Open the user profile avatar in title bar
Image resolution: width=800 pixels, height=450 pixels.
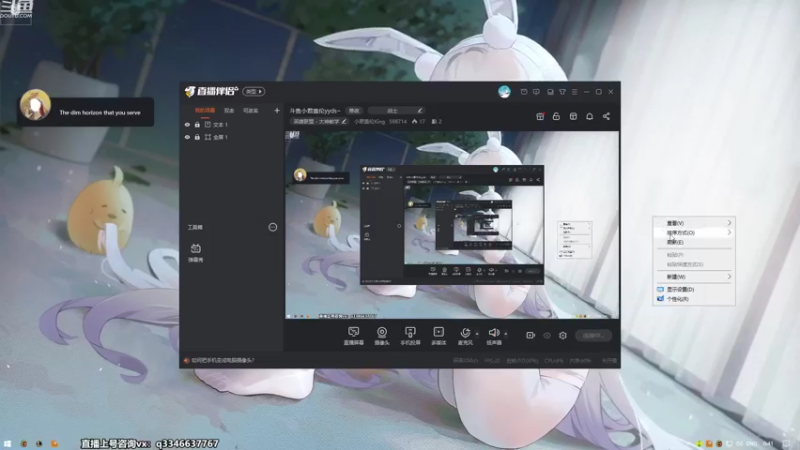(504, 92)
